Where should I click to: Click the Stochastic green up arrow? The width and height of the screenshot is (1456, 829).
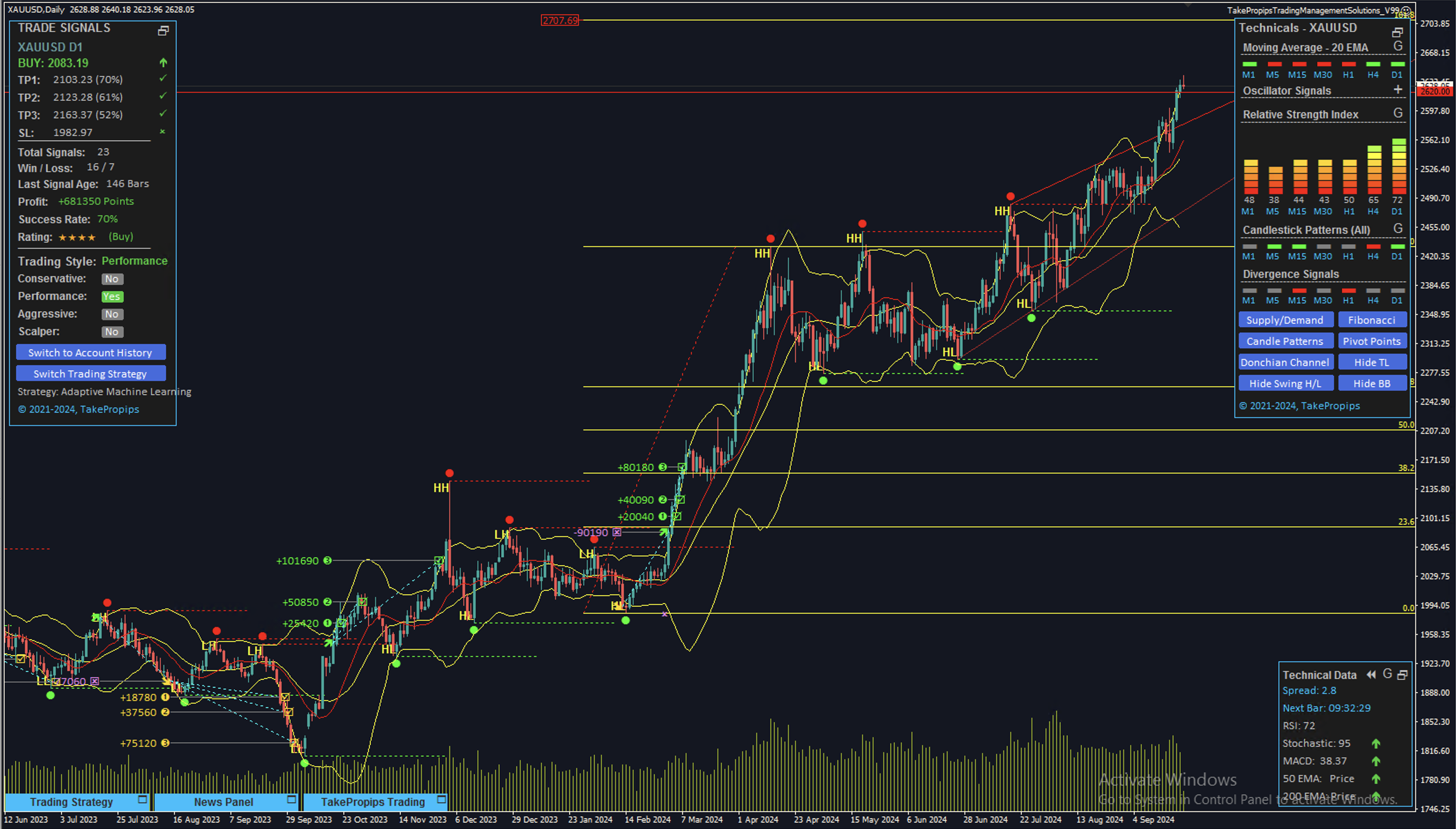tap(1376, 743)
